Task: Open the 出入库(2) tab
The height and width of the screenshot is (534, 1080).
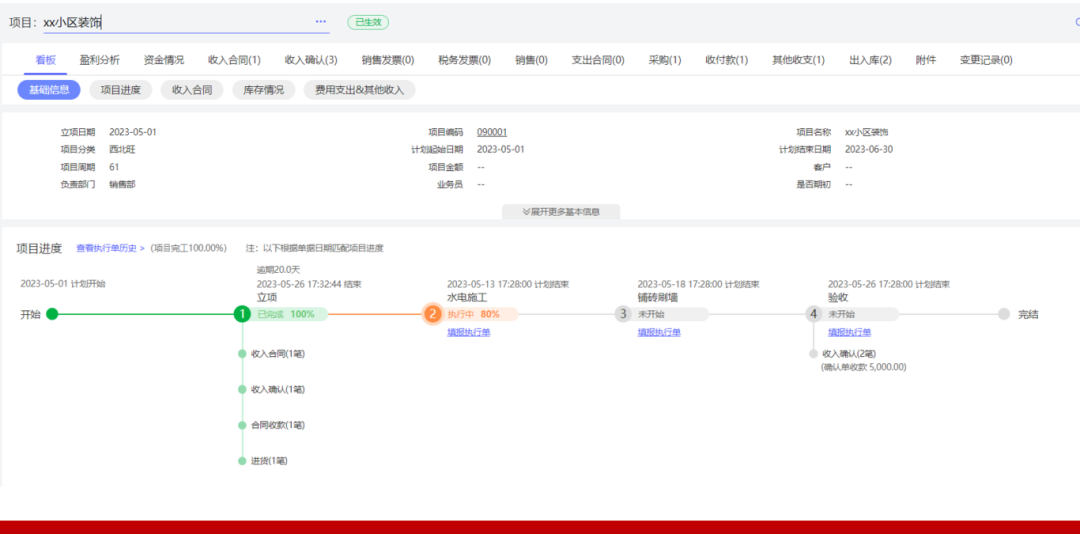Action: tap(871, 60)
